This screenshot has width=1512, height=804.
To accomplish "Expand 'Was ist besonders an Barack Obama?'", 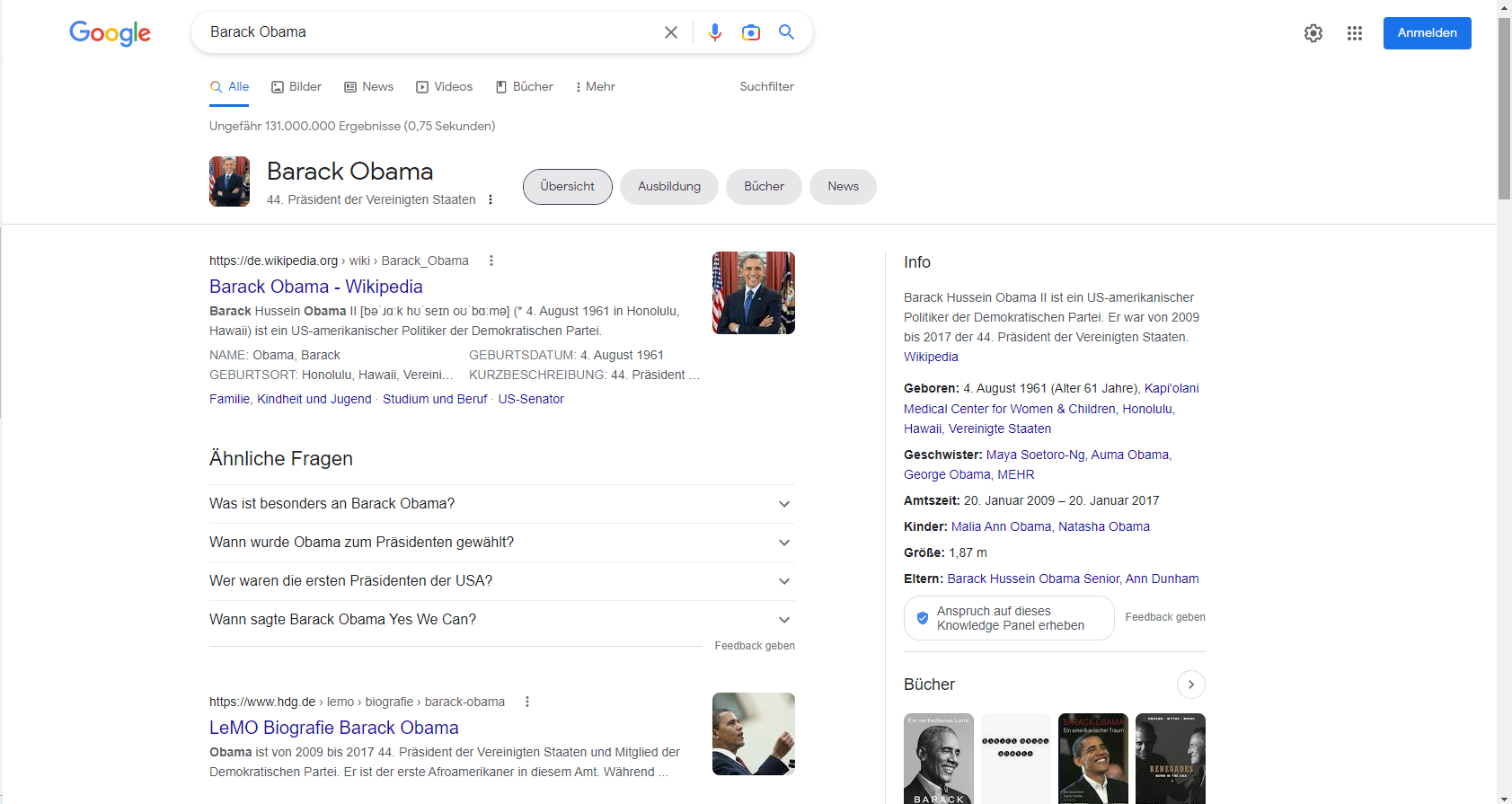I will (x=784, y=504).
